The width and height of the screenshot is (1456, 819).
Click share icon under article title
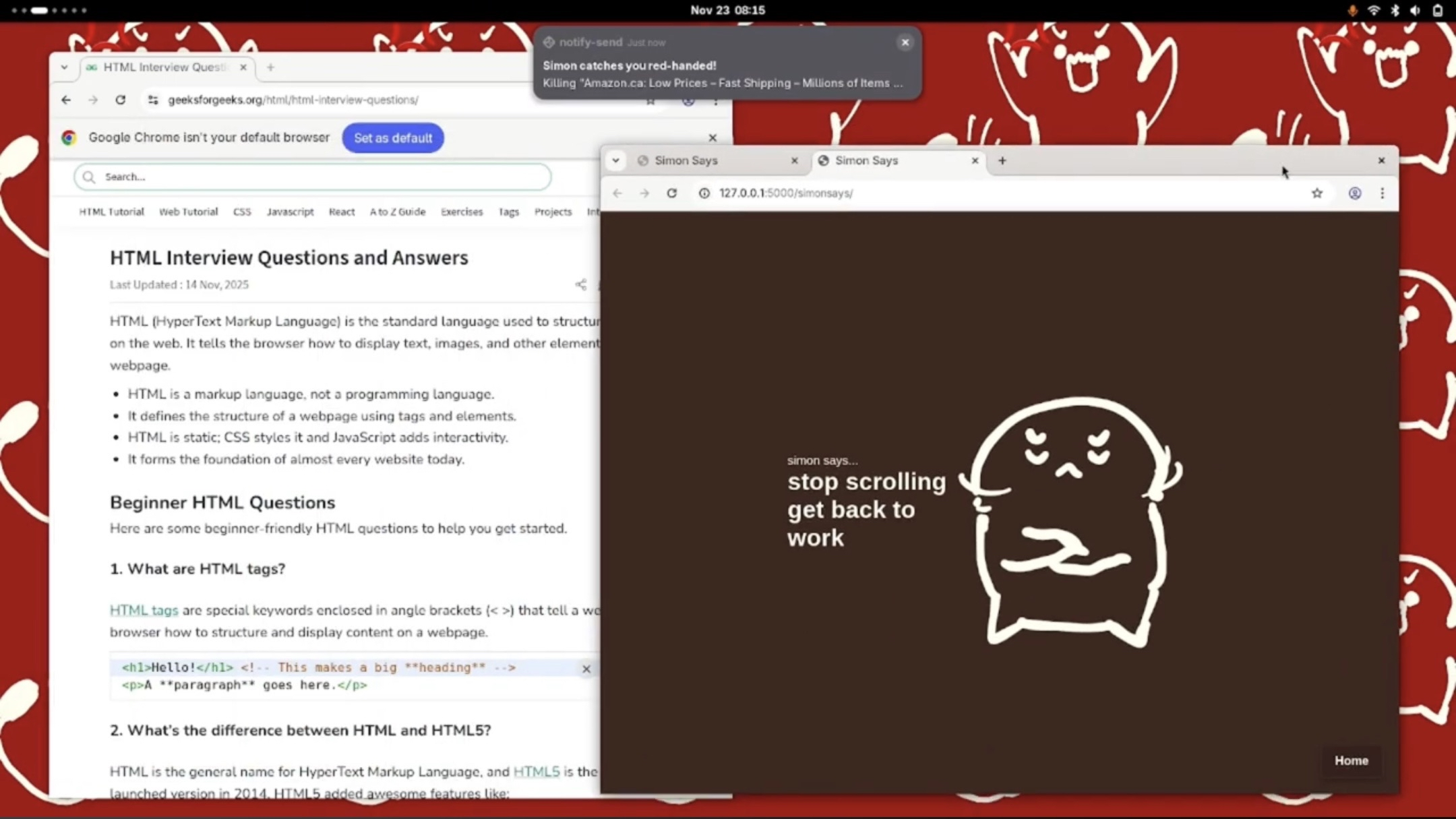580,284
